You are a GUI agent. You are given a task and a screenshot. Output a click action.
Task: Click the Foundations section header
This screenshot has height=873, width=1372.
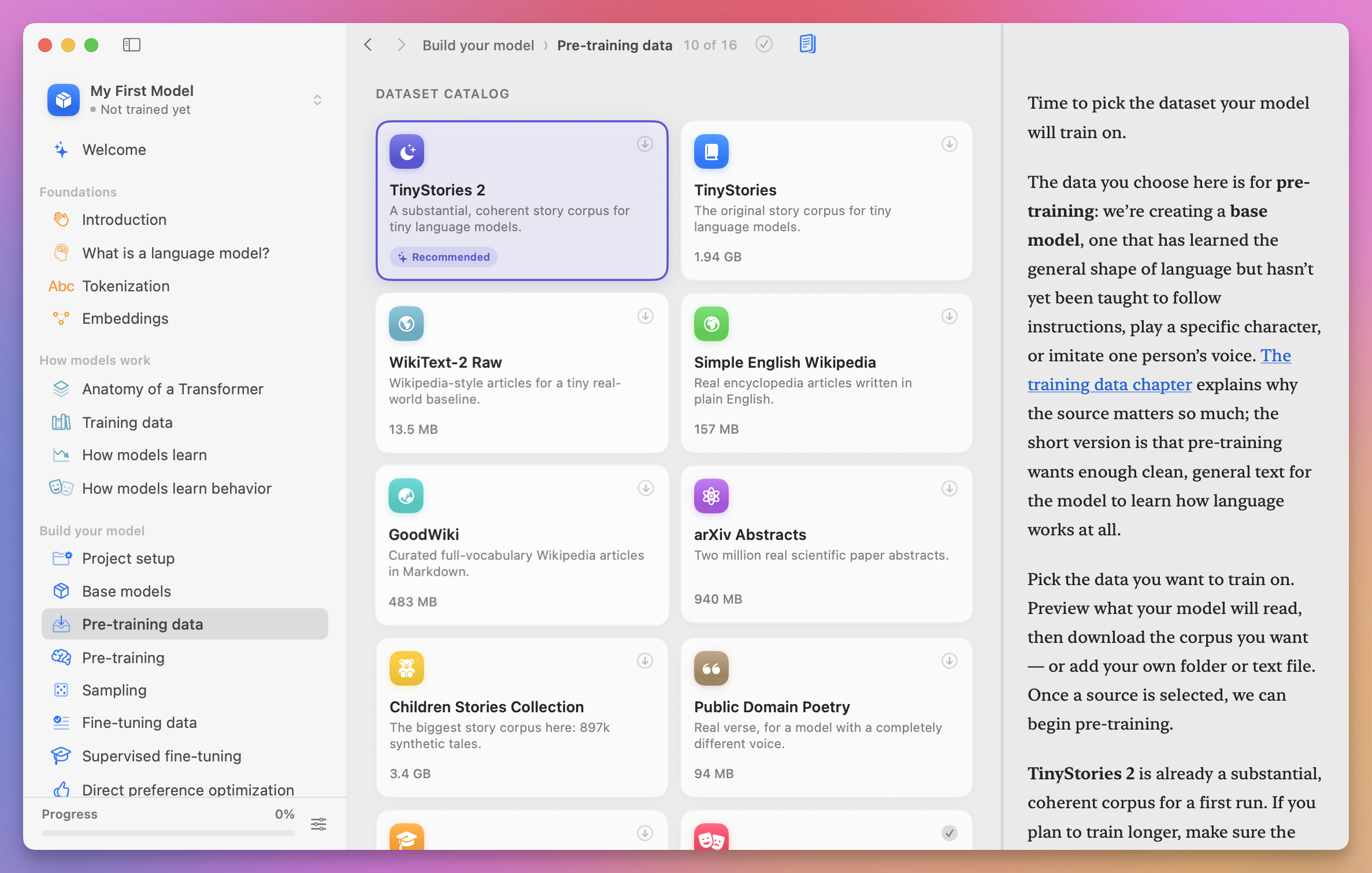pyautogui.click(x=78, y=192)
